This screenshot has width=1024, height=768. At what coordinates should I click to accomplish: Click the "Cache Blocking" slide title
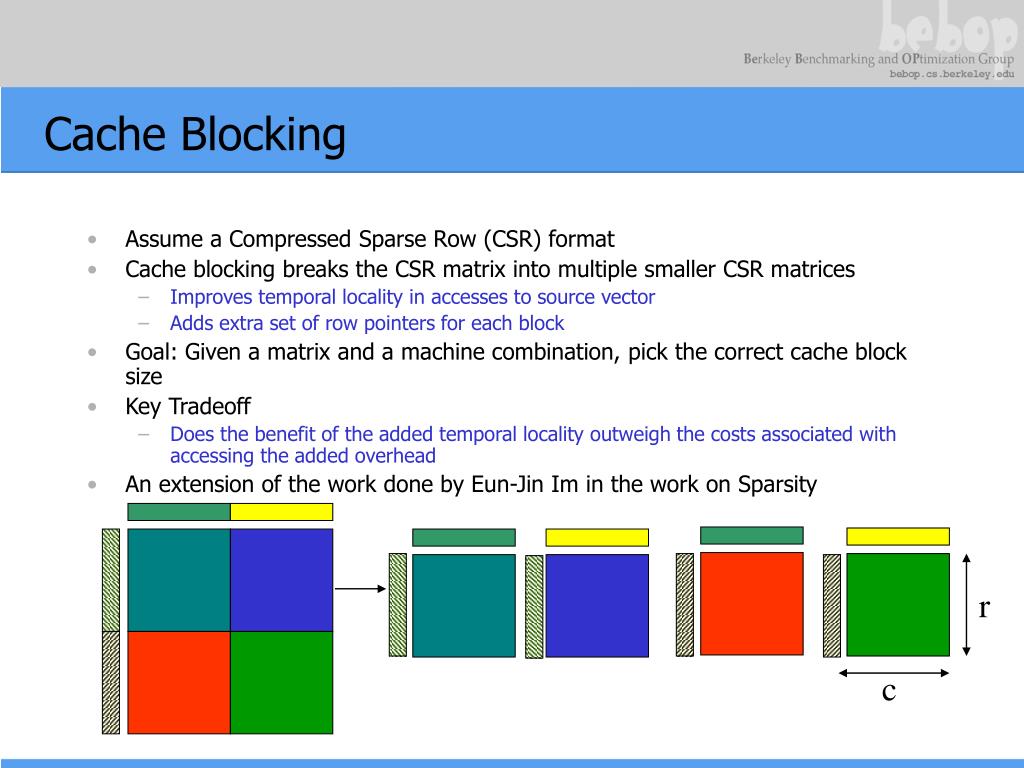195,135
